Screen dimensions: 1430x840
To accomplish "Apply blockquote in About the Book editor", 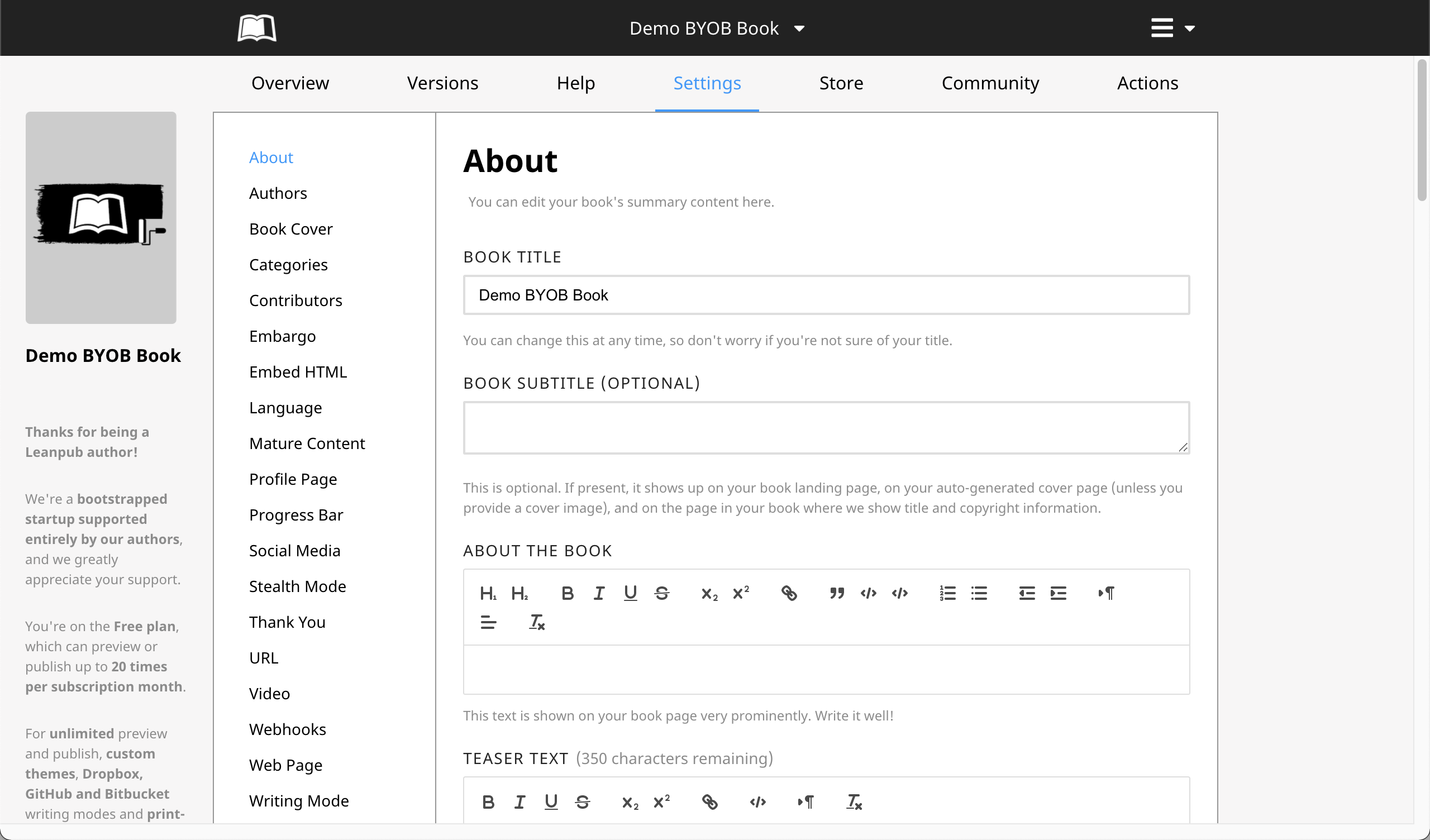I will [x=836, y=594].
